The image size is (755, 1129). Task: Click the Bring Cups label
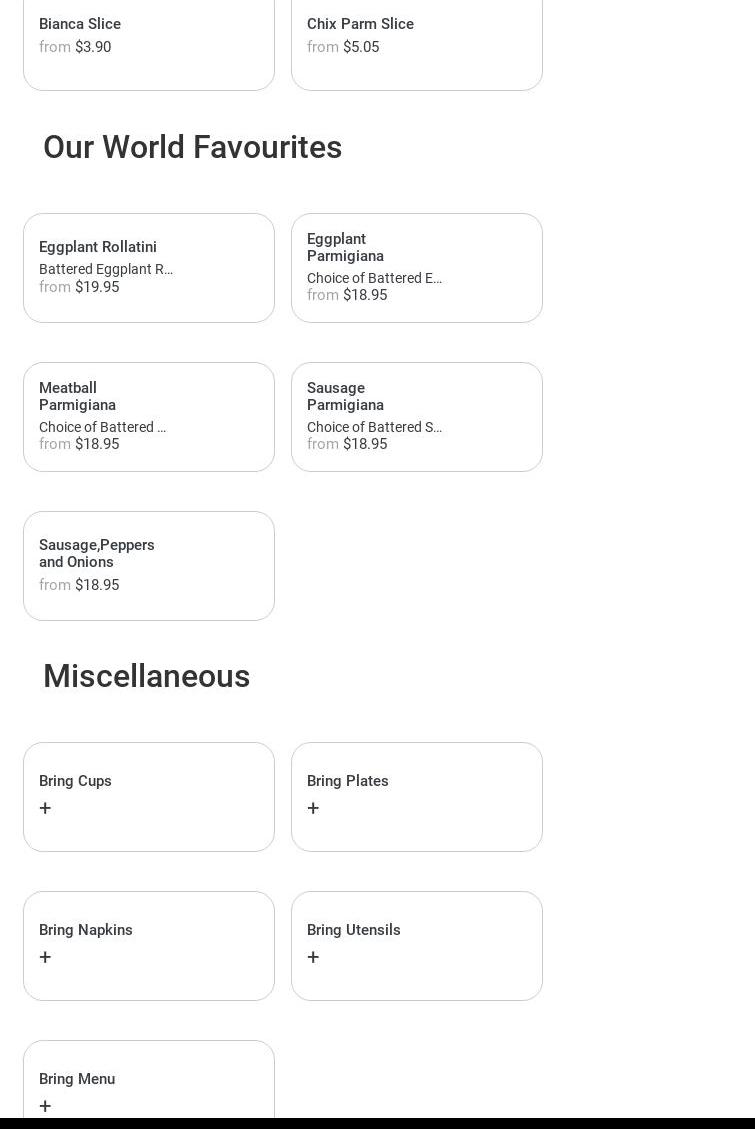click(x=75, y=781)
